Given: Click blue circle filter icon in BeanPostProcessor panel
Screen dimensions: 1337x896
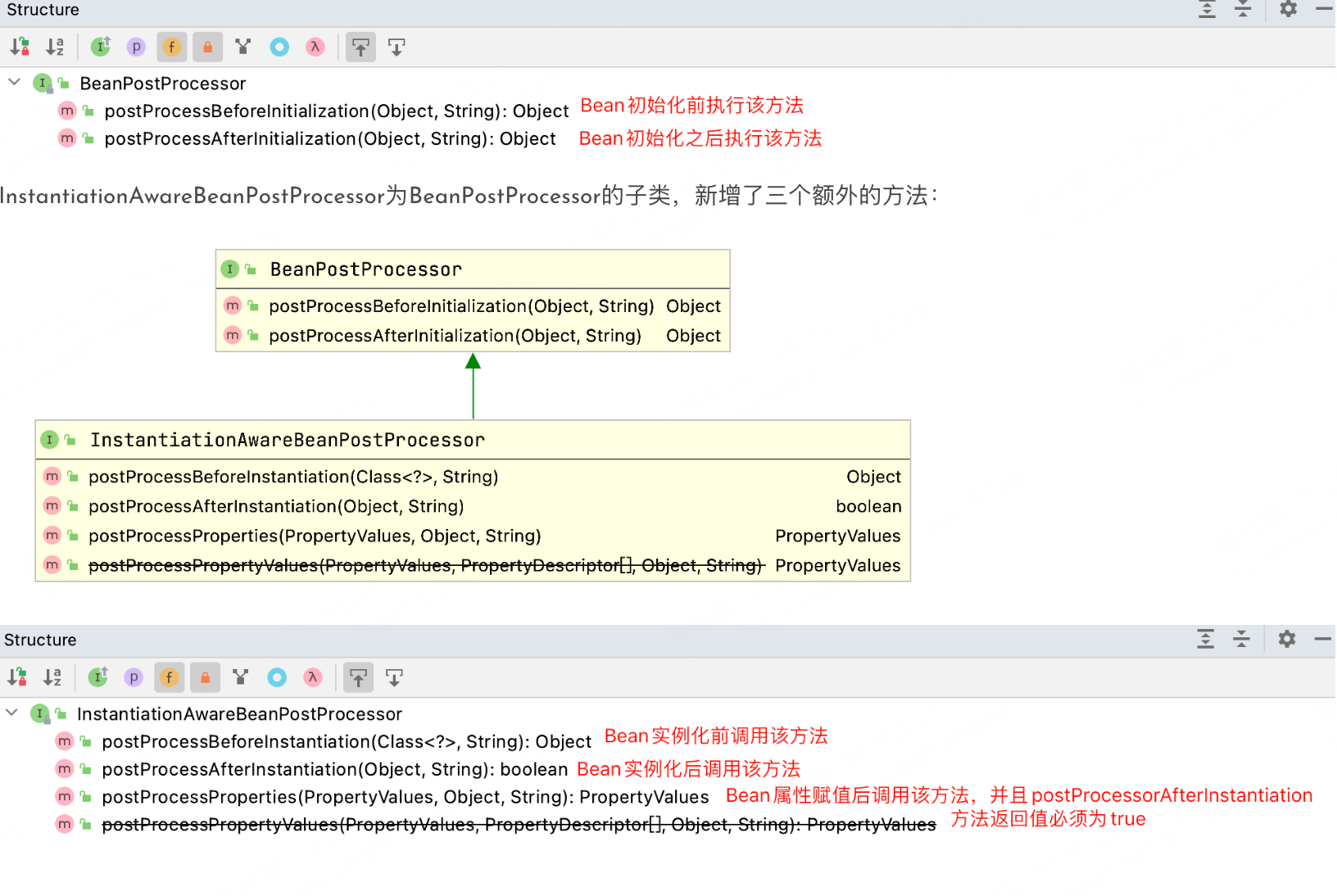Looking at the screenshot, I should point(279,47).
